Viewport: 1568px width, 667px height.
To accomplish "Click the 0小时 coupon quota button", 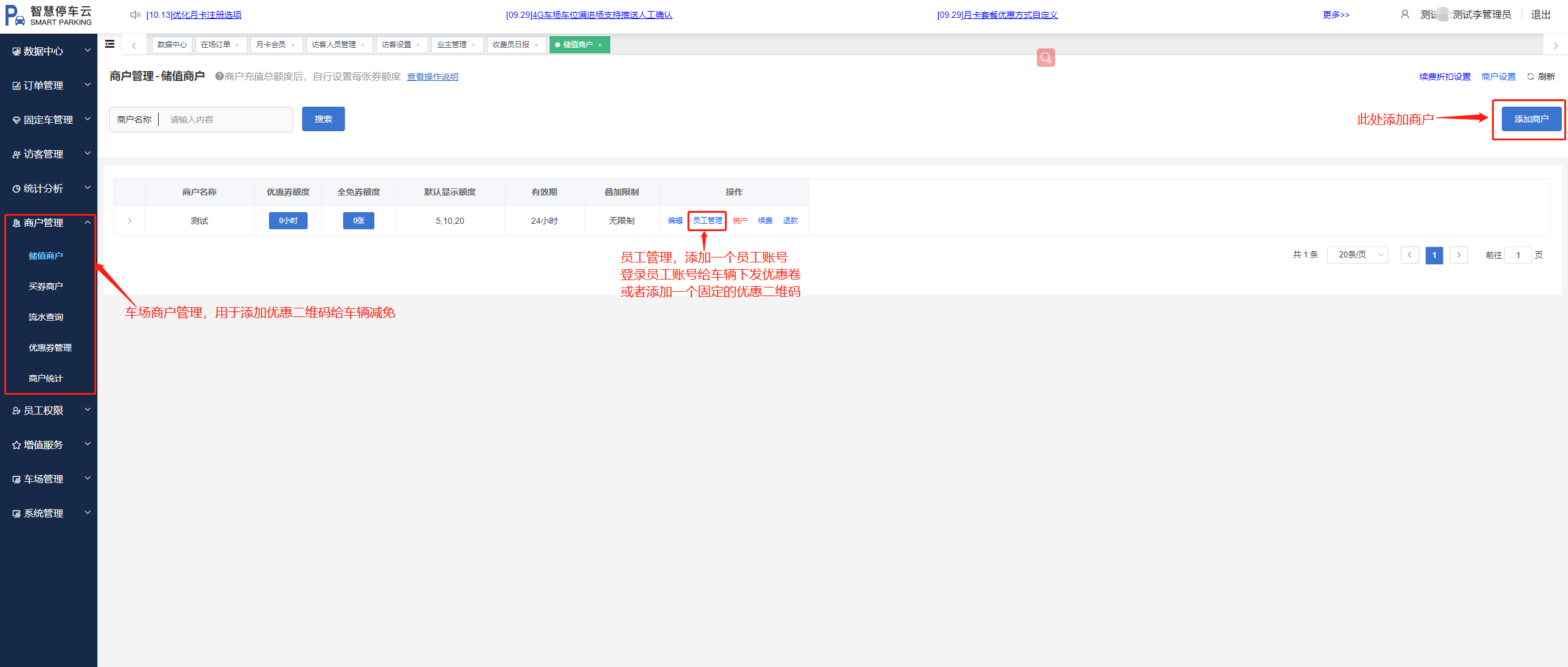I will [288, 221].
